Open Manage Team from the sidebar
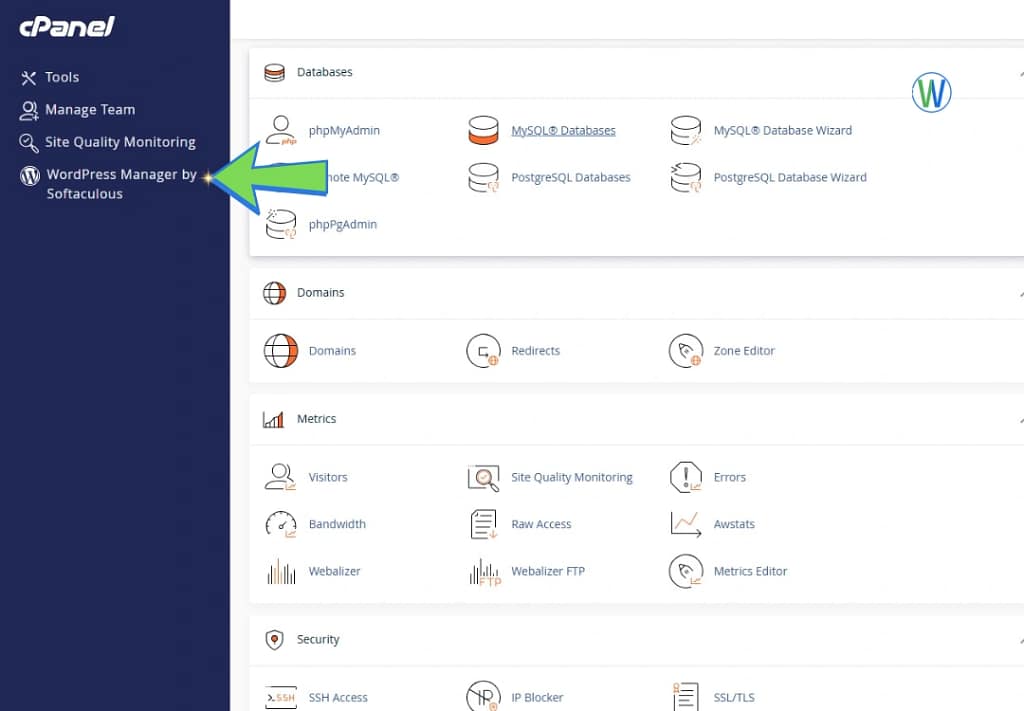The width and height of the screenshot is (1024, 711). point(88,109)
